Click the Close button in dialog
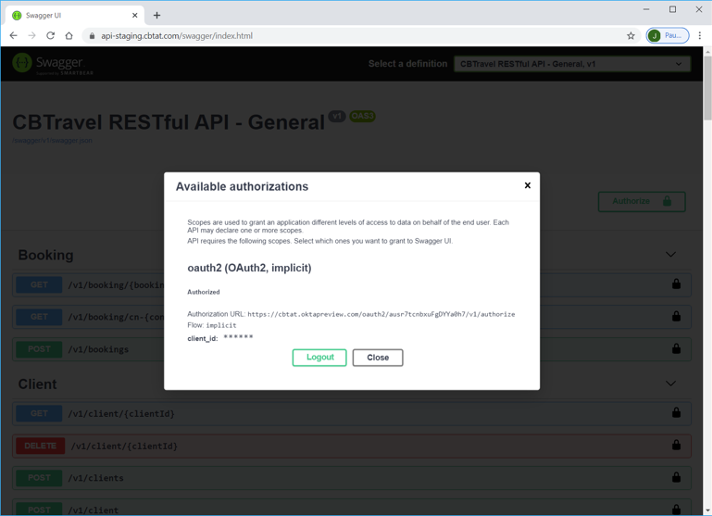 point(378,357)
